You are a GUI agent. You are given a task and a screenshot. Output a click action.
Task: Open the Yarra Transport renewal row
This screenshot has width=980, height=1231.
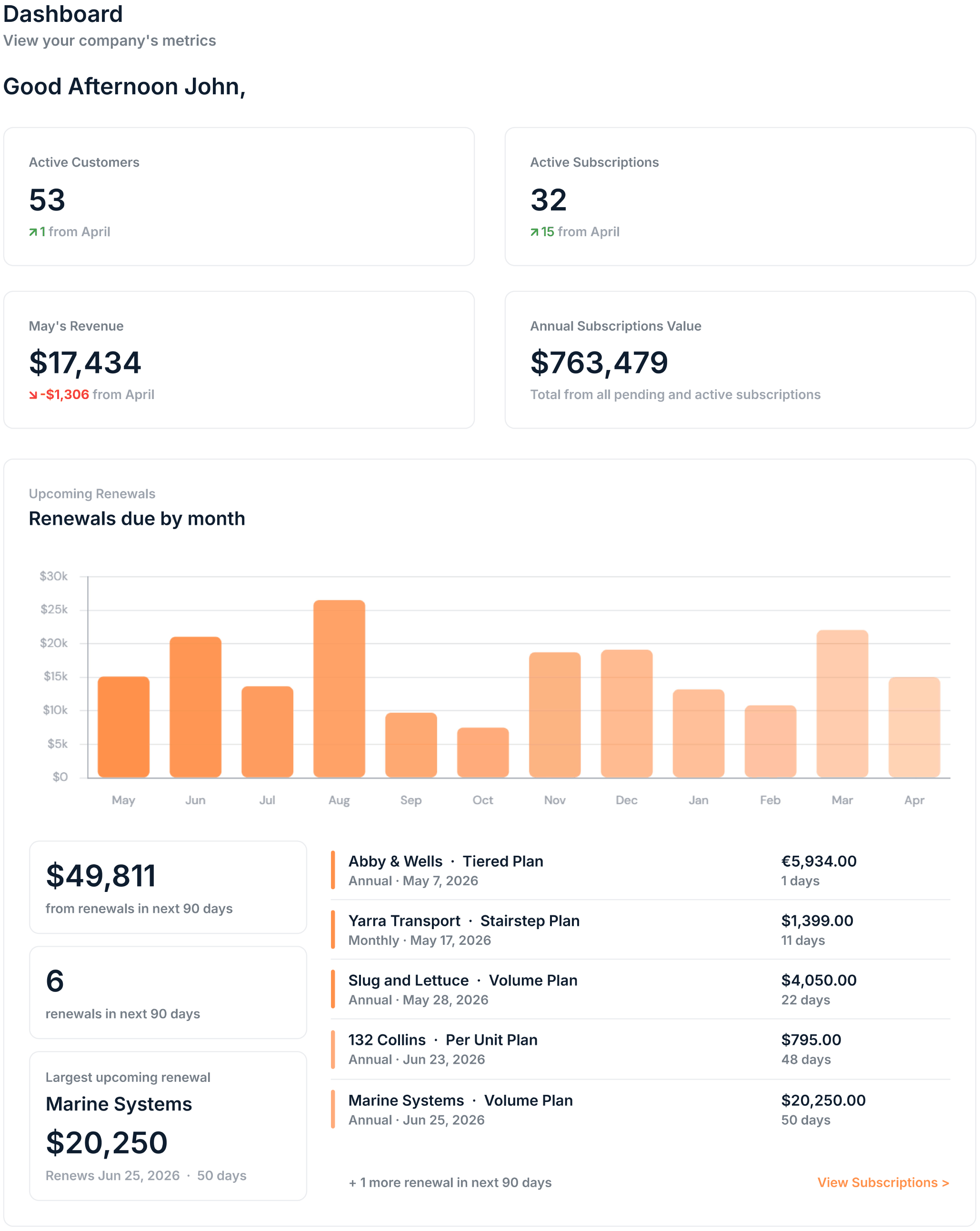click(x=640, y=930)
